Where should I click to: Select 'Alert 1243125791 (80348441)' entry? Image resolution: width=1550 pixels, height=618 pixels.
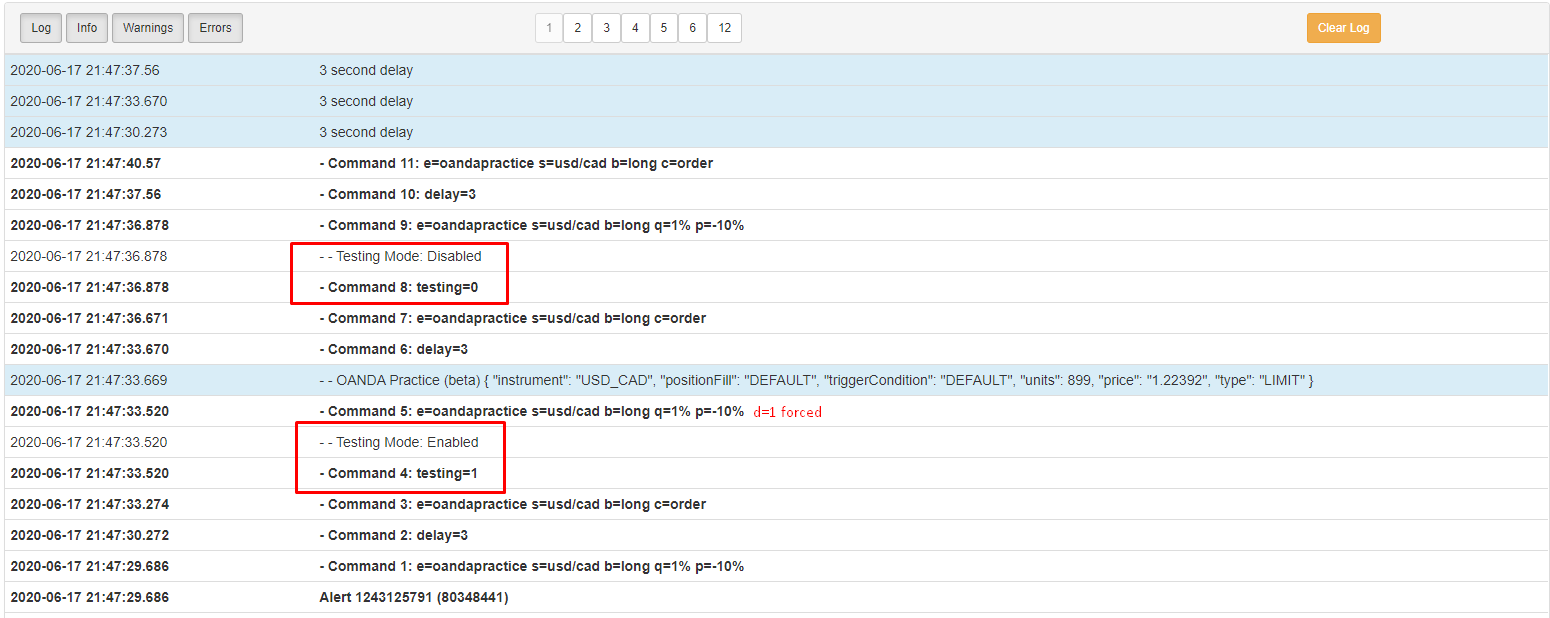(x=414, y=597)
